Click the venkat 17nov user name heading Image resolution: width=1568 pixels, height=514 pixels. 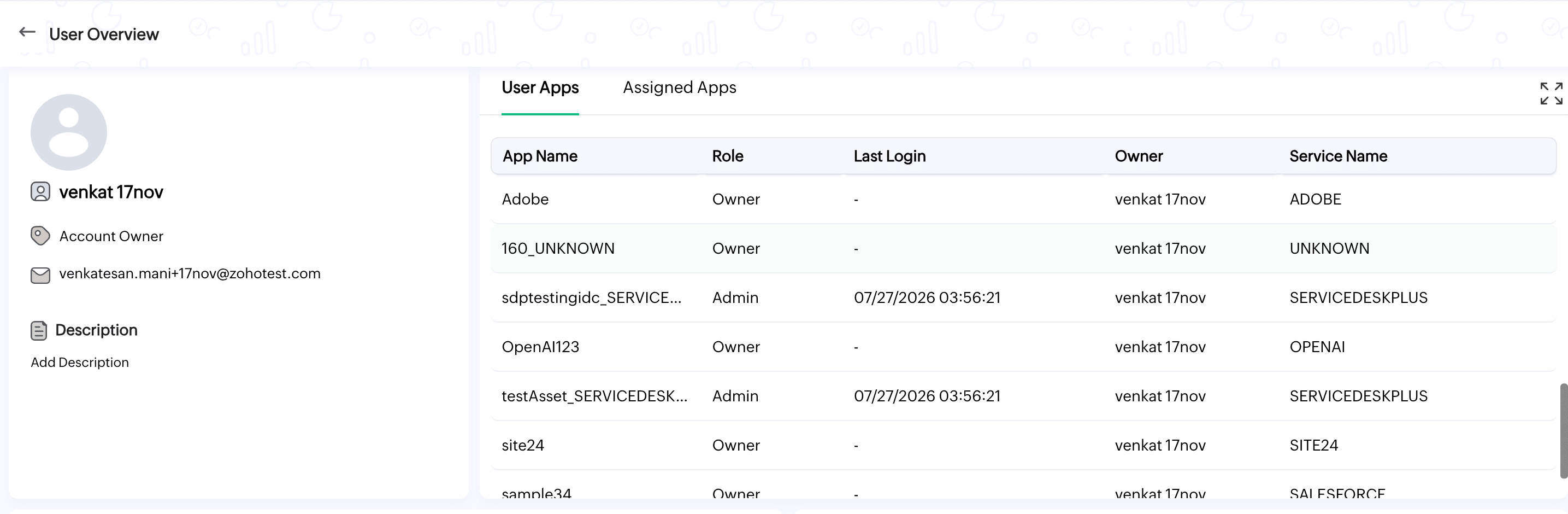111,192
